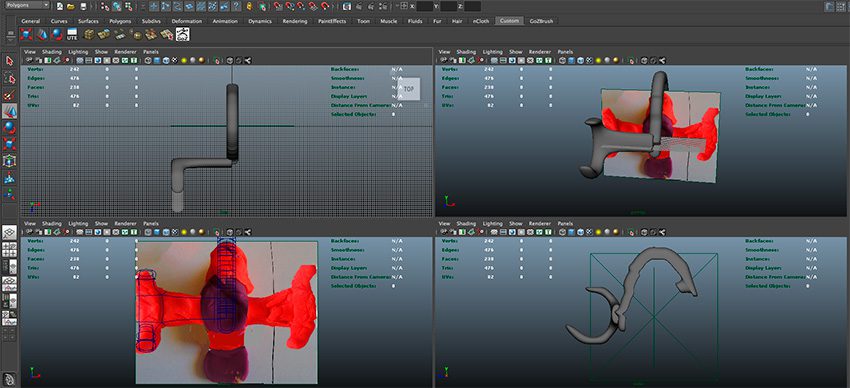Click the first shelf icon with red arrows

(25, 35)
